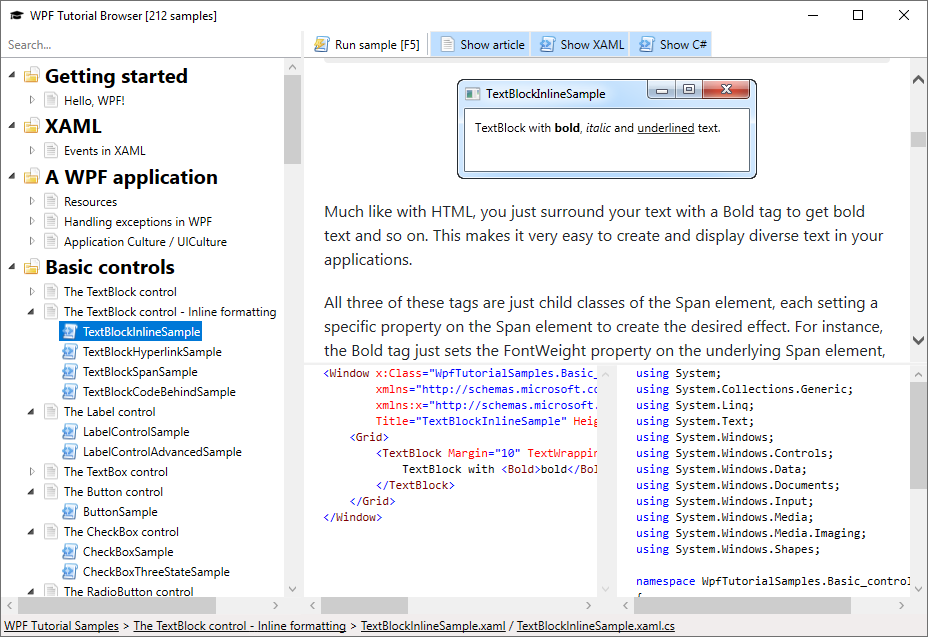Viewport: 928px width, 637px height.
Task: Click inside the Search box
Action: (150, 44)
